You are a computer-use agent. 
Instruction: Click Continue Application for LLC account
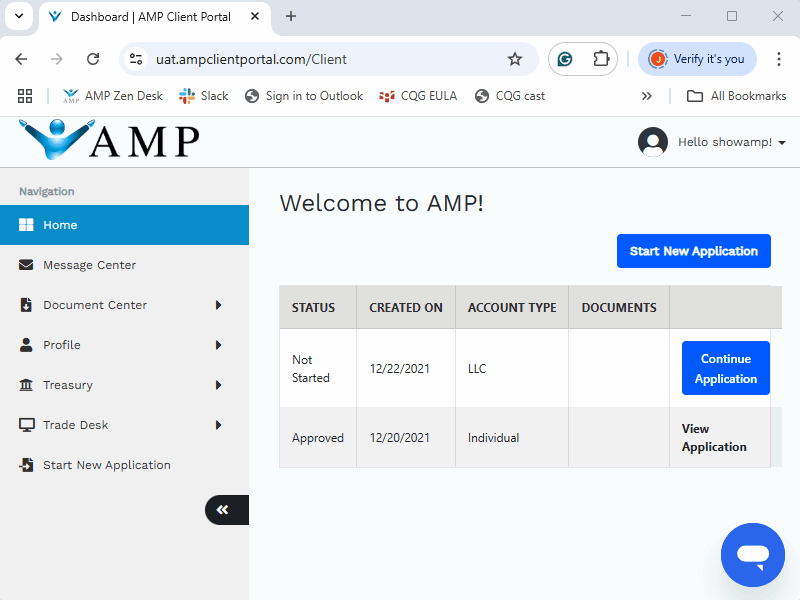coord(725,369)
